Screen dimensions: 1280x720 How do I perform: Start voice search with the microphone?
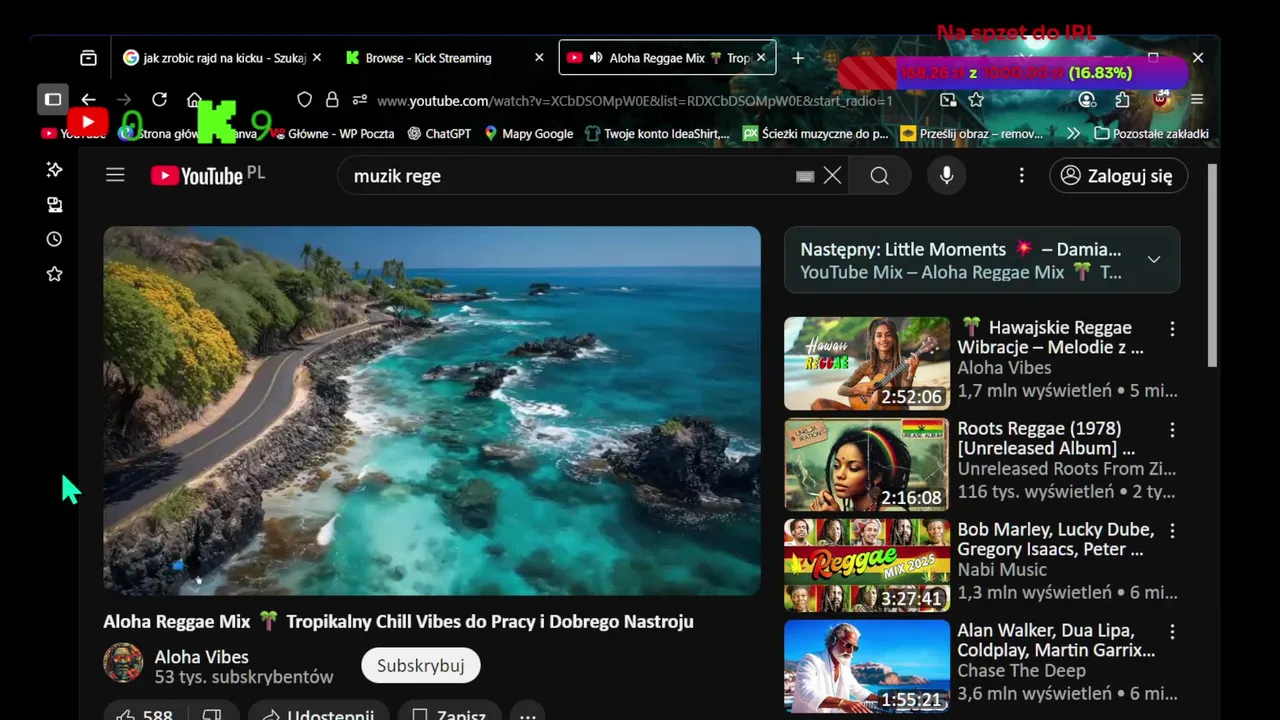(x=946, y=176)
